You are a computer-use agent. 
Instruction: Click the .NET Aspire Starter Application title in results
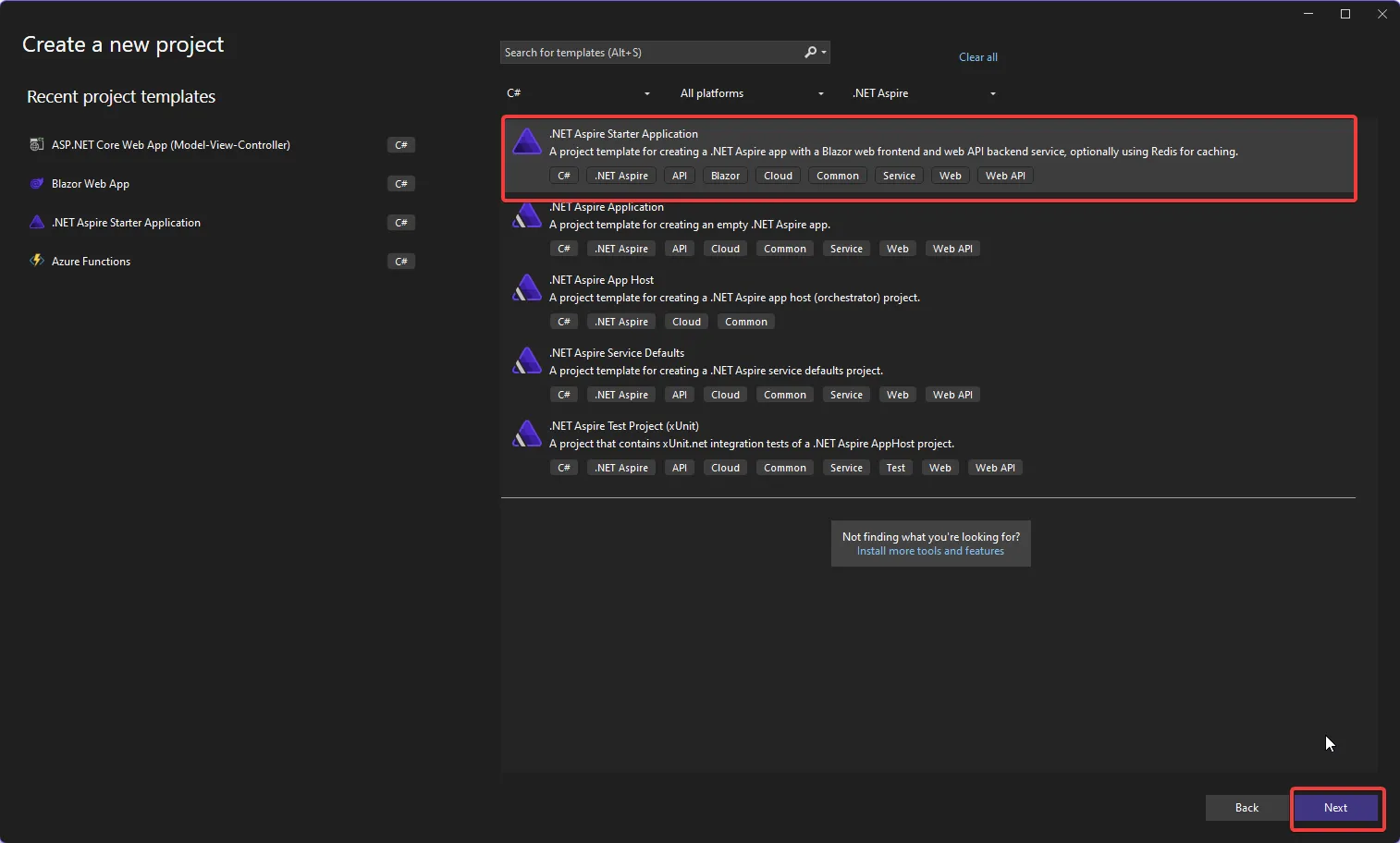tap(623, 134)
